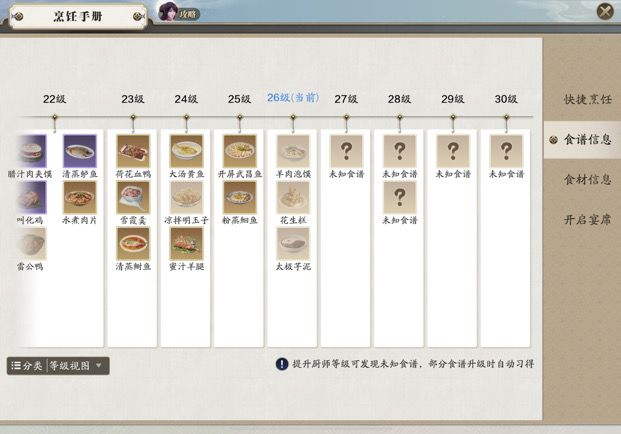Open the 开启宴席 tab
This screenshot has height=434, width=621.
(x=588, y=219)
